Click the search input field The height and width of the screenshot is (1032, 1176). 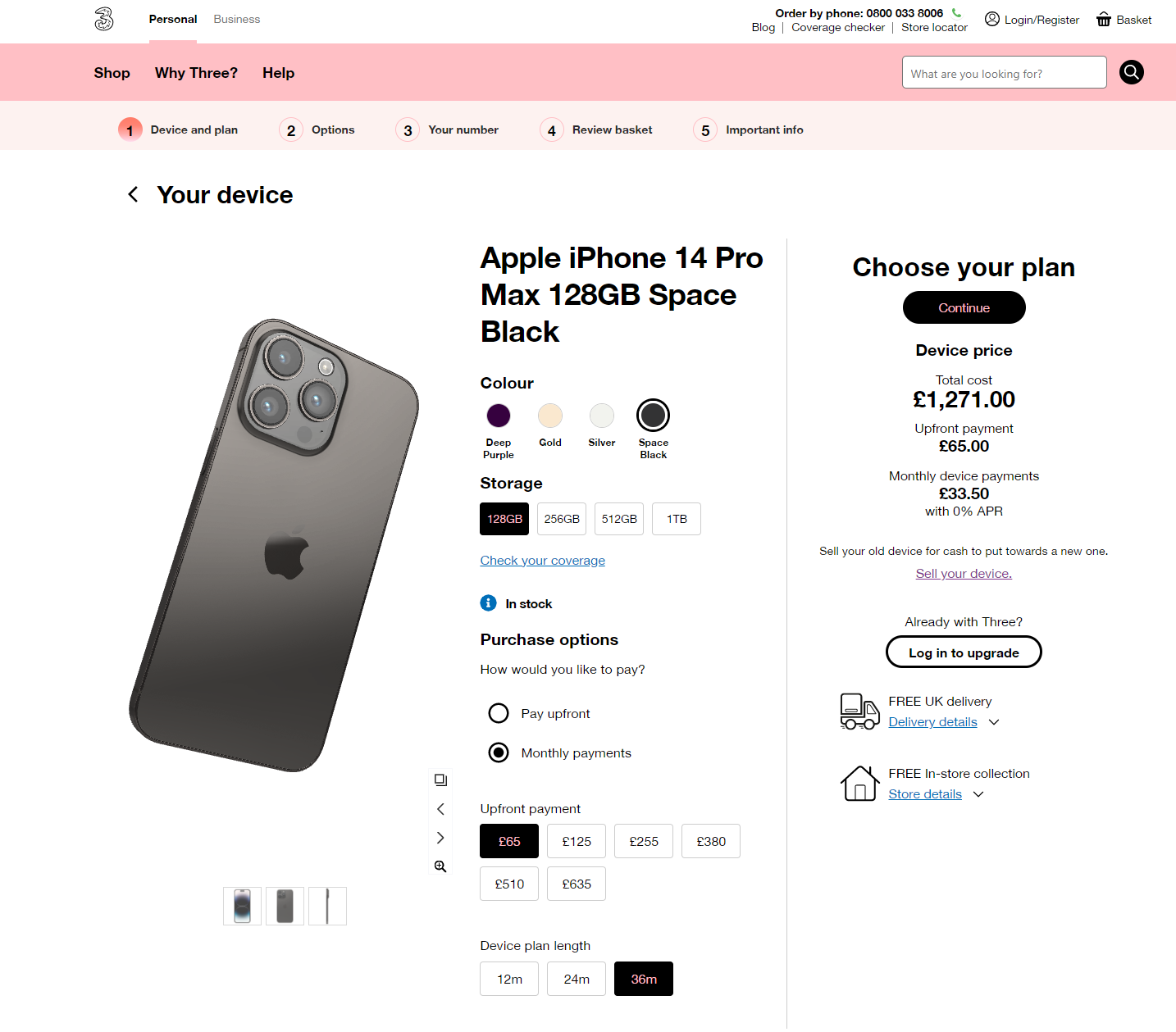[x=1004, y=73]
